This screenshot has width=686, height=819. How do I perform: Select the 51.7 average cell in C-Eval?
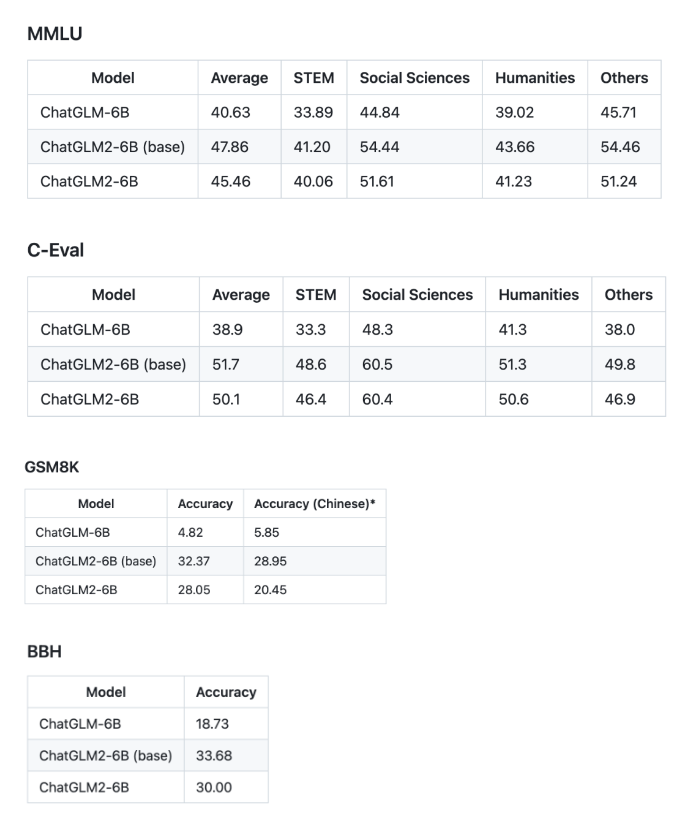click(226, 364)
